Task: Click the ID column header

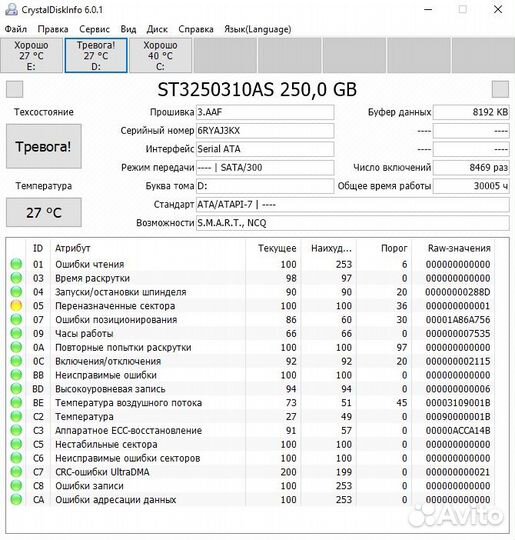Action: [x=38, y=248]
